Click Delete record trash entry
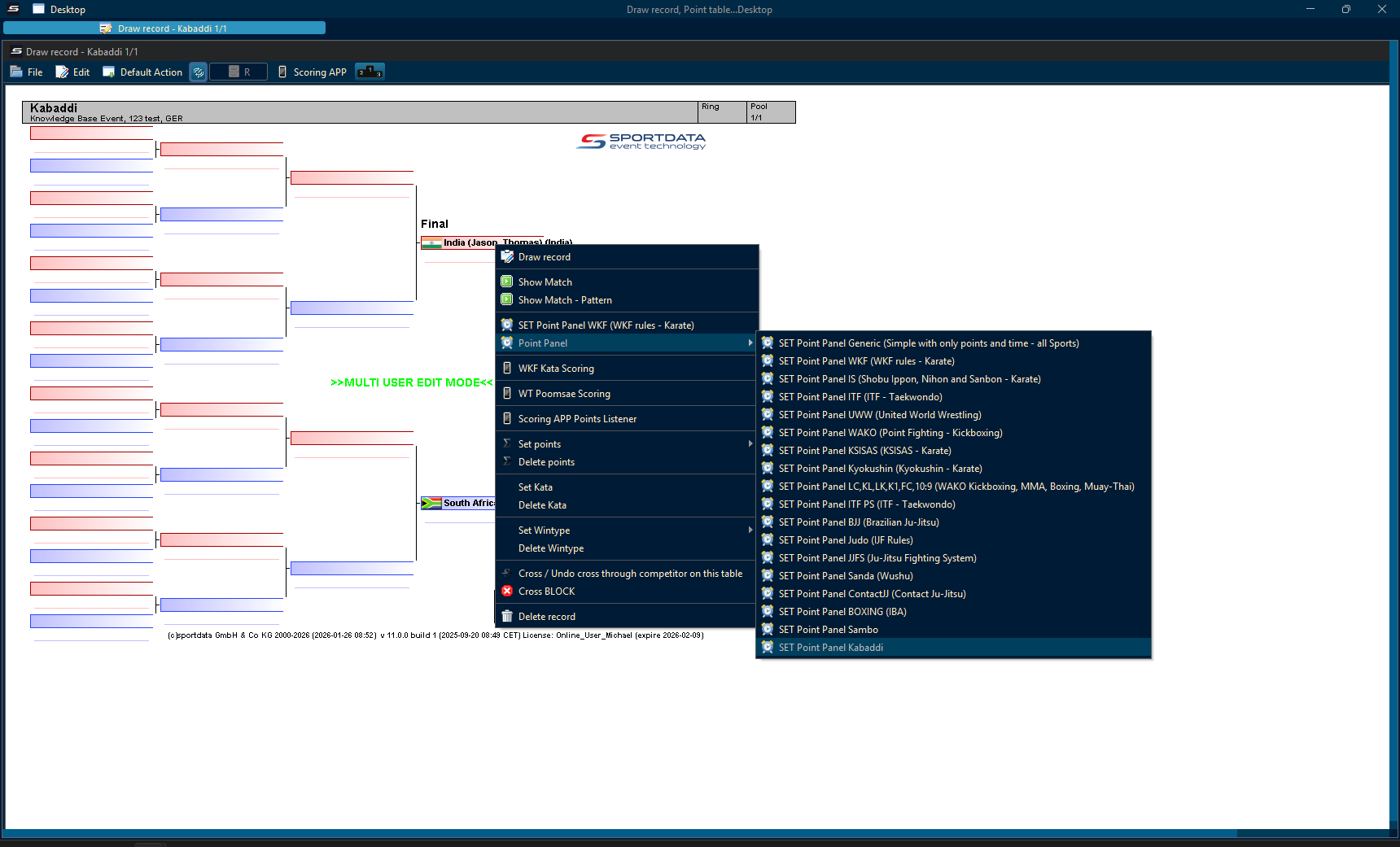Screen dimensions: 1400x847 tap(546, 617)
